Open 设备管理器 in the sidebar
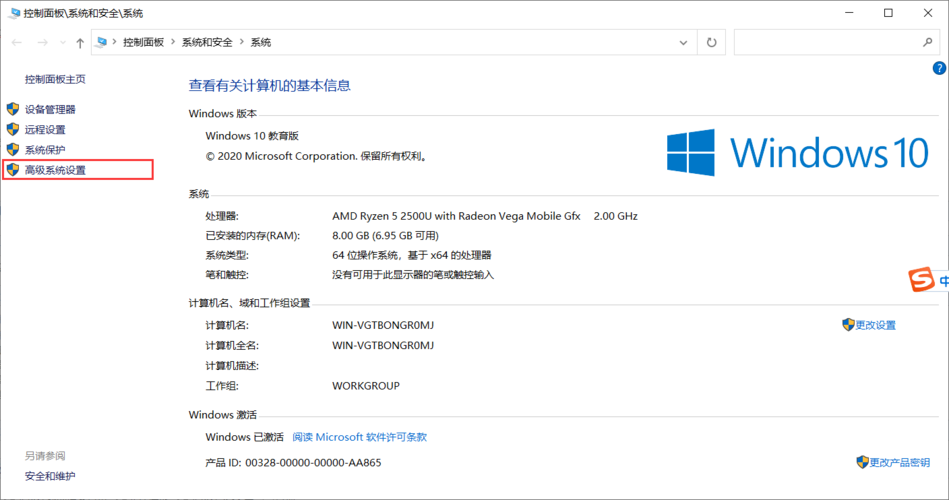Viewport: 949px width, 500px height. pos(50,110)
